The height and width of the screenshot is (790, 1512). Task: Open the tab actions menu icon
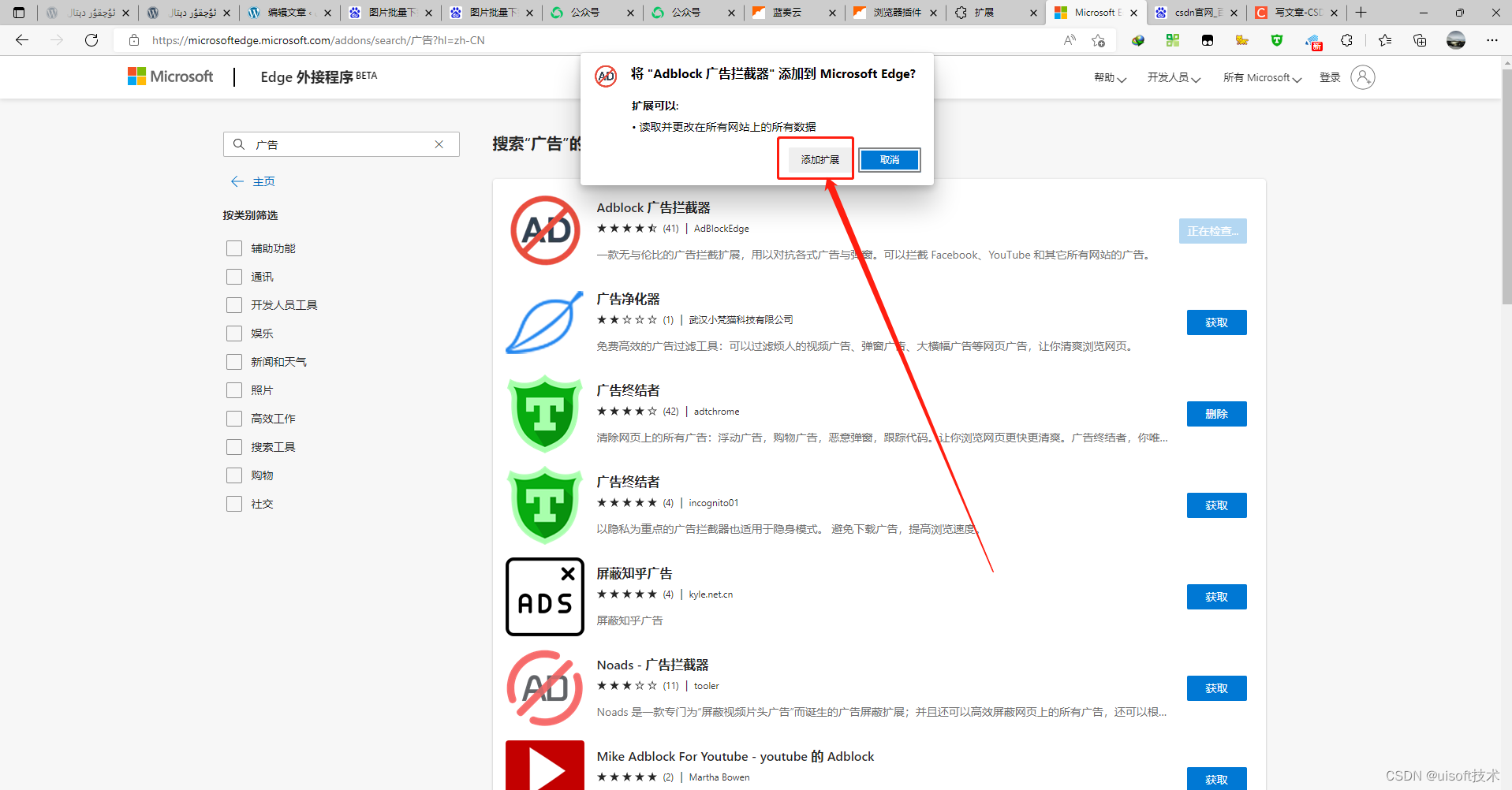pyautogui.click(x=19, y=13)
